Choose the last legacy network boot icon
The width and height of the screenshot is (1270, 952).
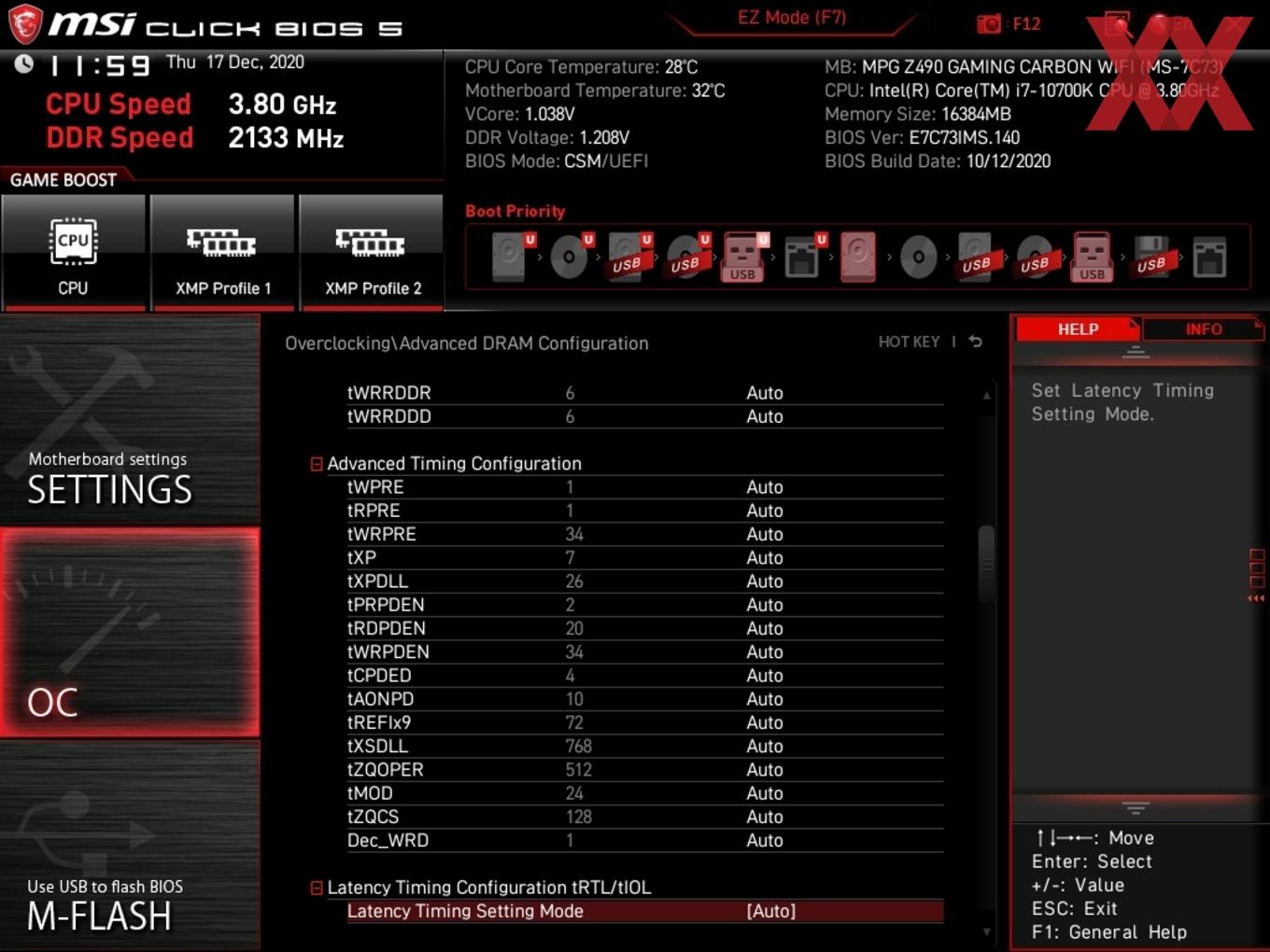[x=1209, y=257]
